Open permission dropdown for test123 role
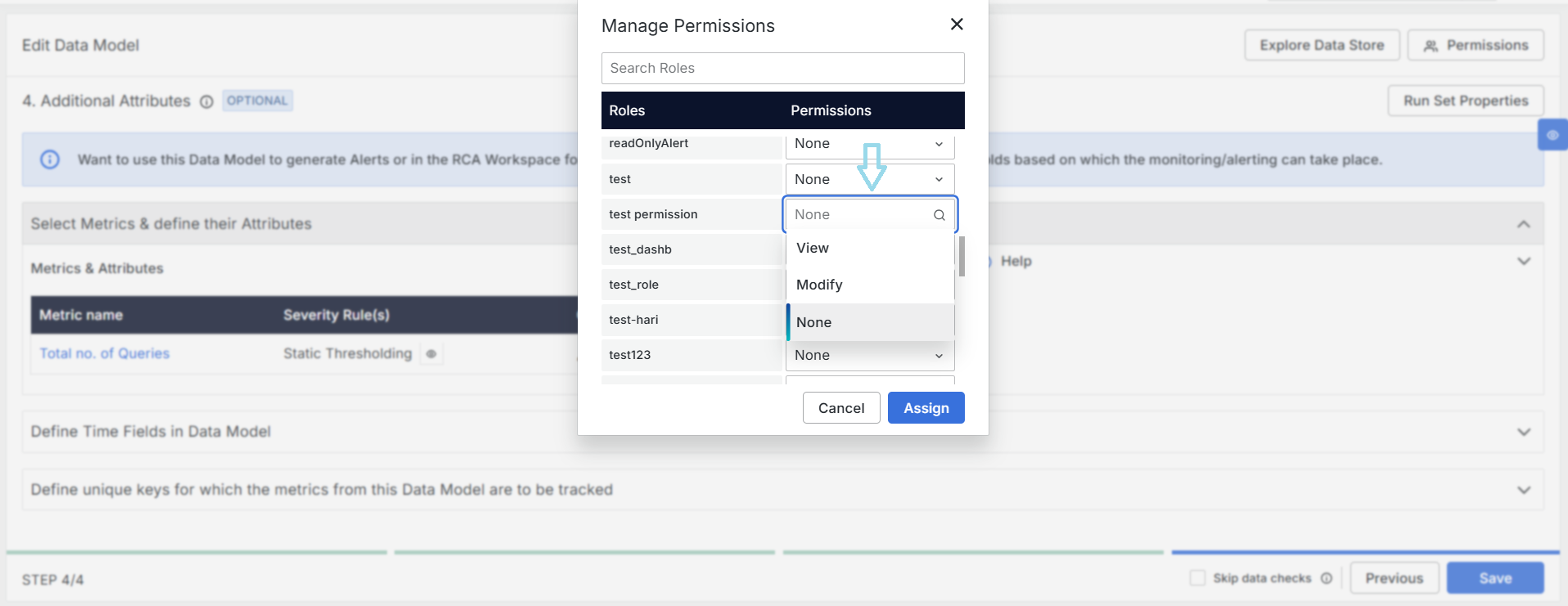Image resolution: width=1568 pixels, height=606 pixels. coord(869,355)
